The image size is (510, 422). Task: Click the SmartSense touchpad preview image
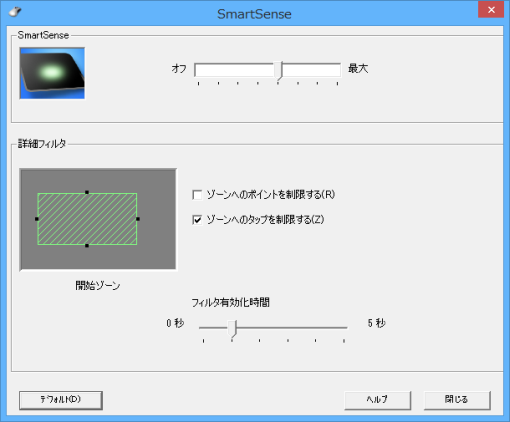tap(52, 73)
